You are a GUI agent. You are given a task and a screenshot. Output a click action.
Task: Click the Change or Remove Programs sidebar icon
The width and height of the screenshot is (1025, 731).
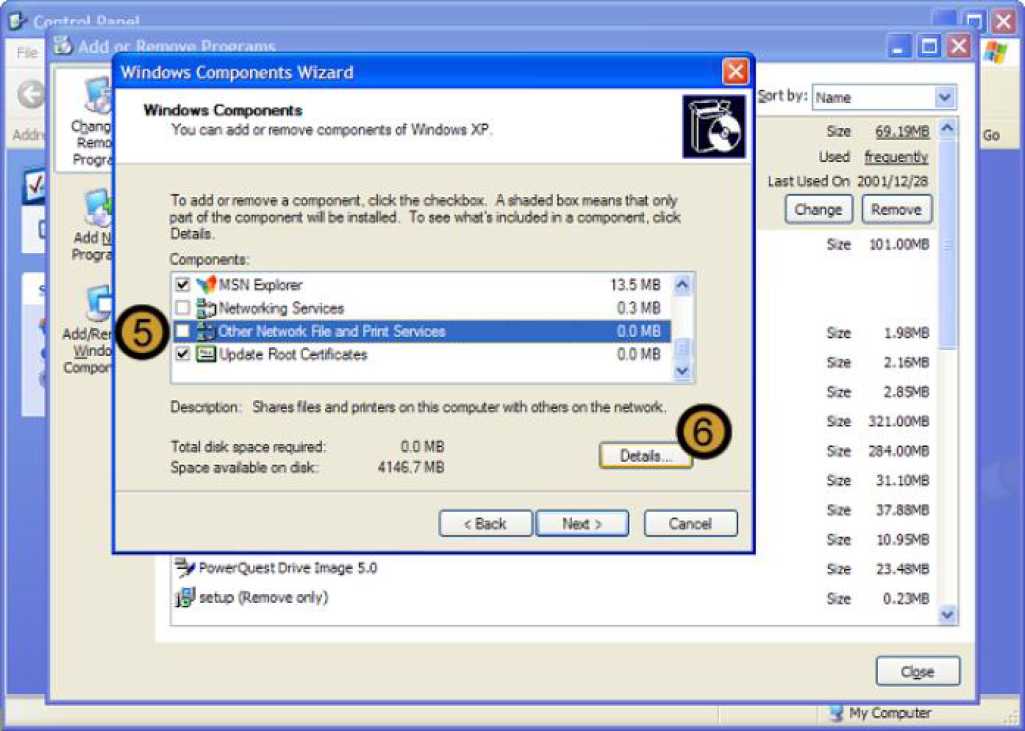click(x=98, y=95)
